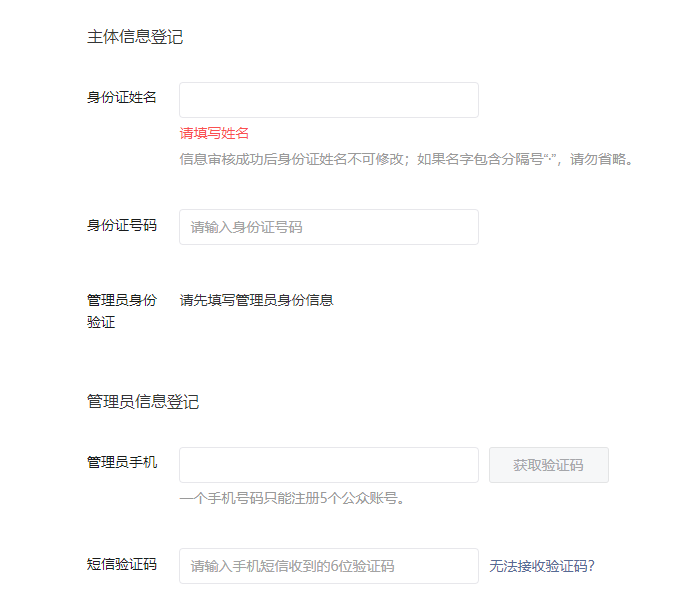Click the 短信验证码 field label

(x=122, y=564)
